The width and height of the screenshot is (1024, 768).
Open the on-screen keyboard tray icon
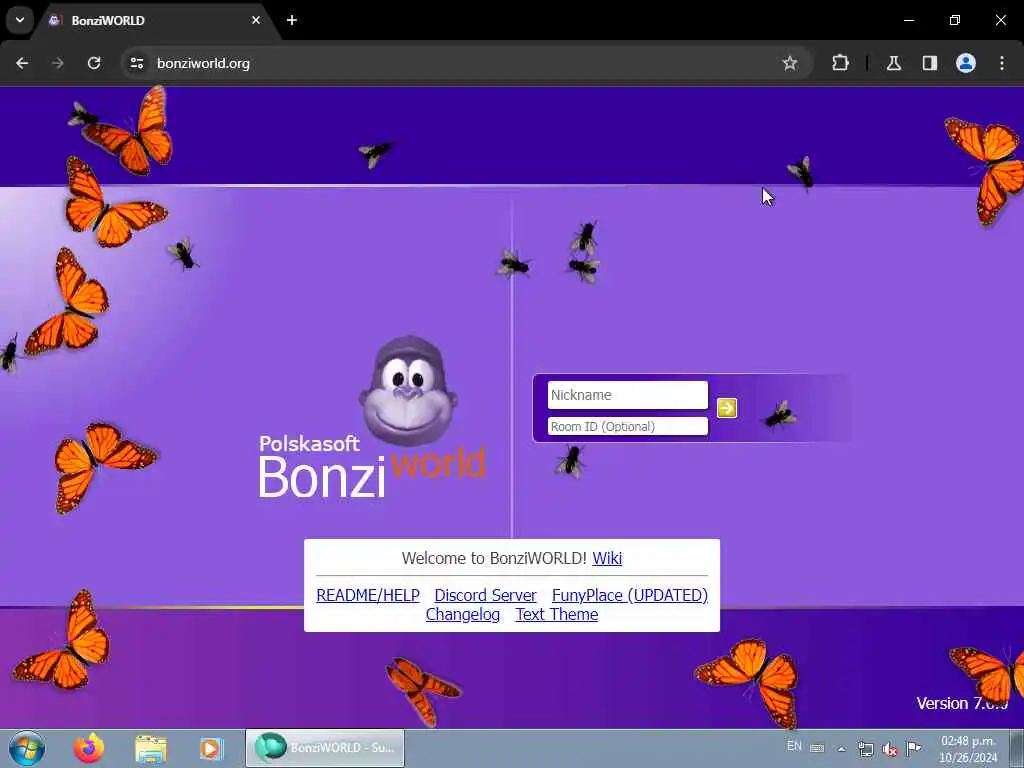(817, 748)
